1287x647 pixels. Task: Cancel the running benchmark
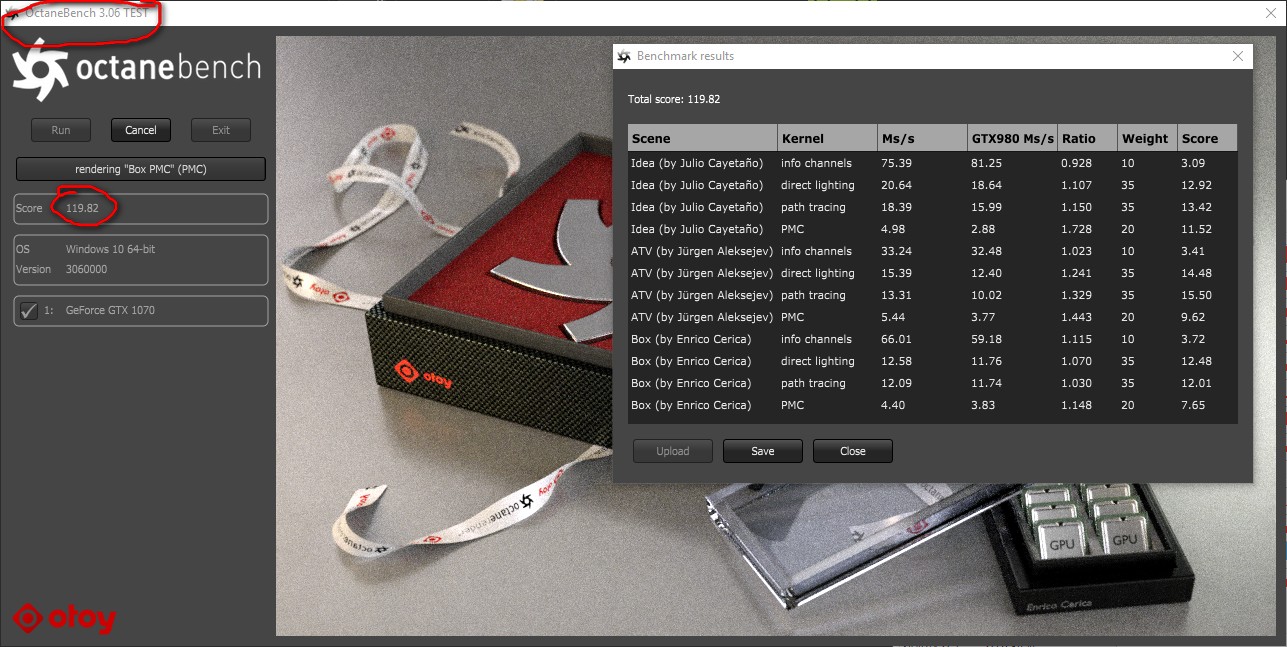click(141, 130)
